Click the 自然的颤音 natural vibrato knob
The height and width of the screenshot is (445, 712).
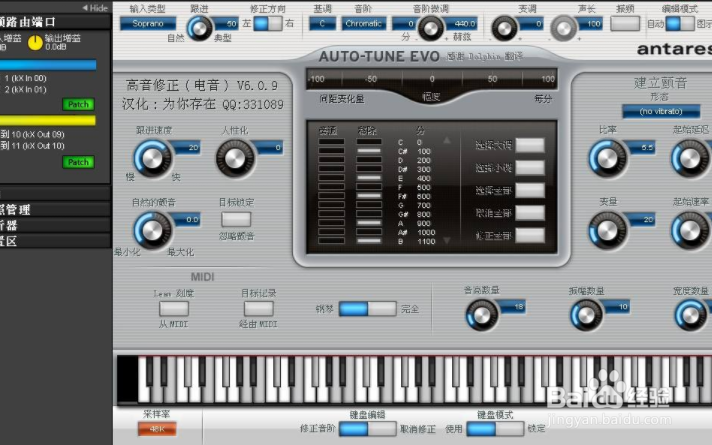153,230
